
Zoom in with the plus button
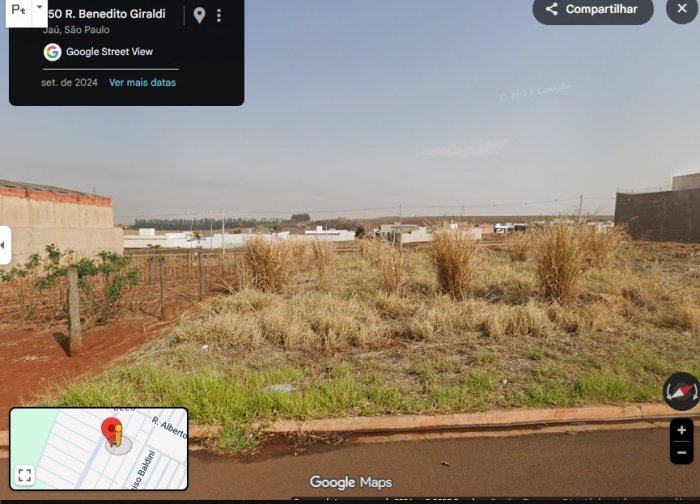point(681,430)
